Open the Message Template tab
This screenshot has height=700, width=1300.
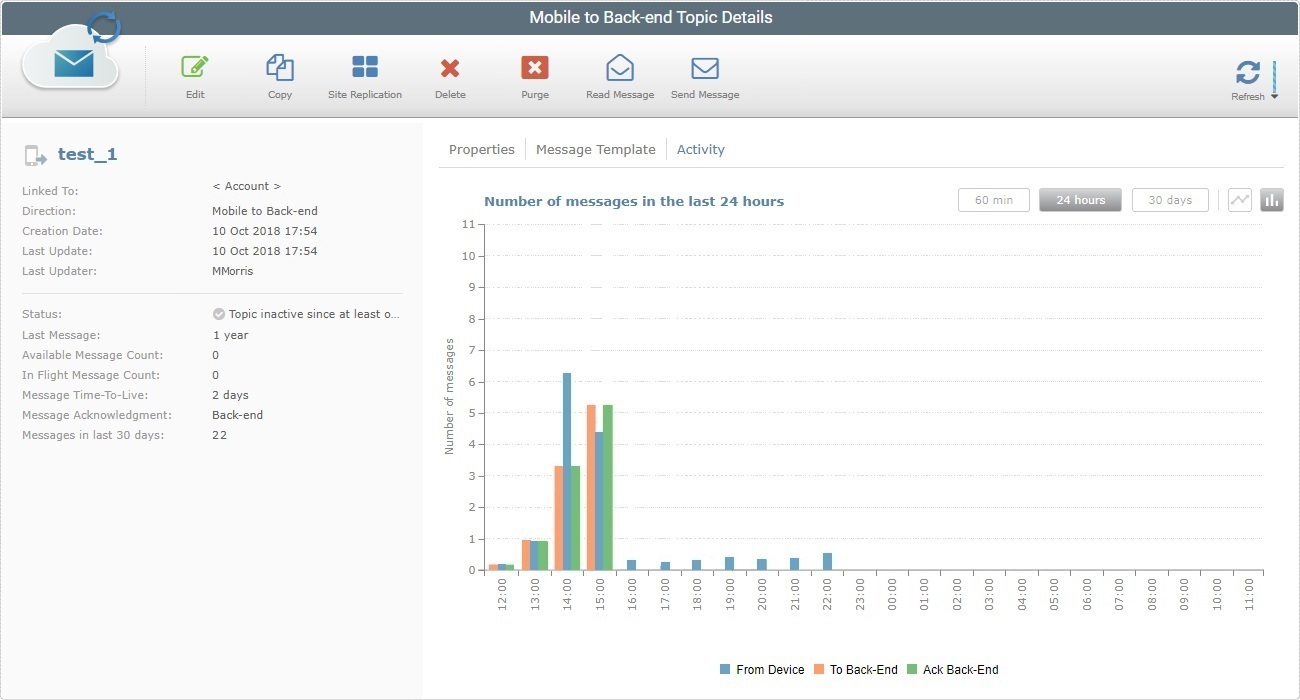coord(596,149)
